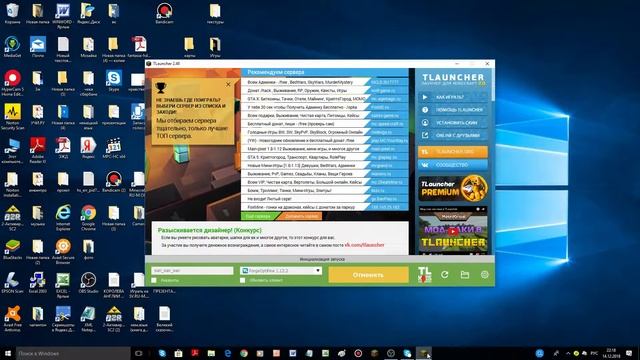Screen dimensions: 640x360
Task: Select server row GTA 5 Криптогород Транспорт
Action: 325,157
